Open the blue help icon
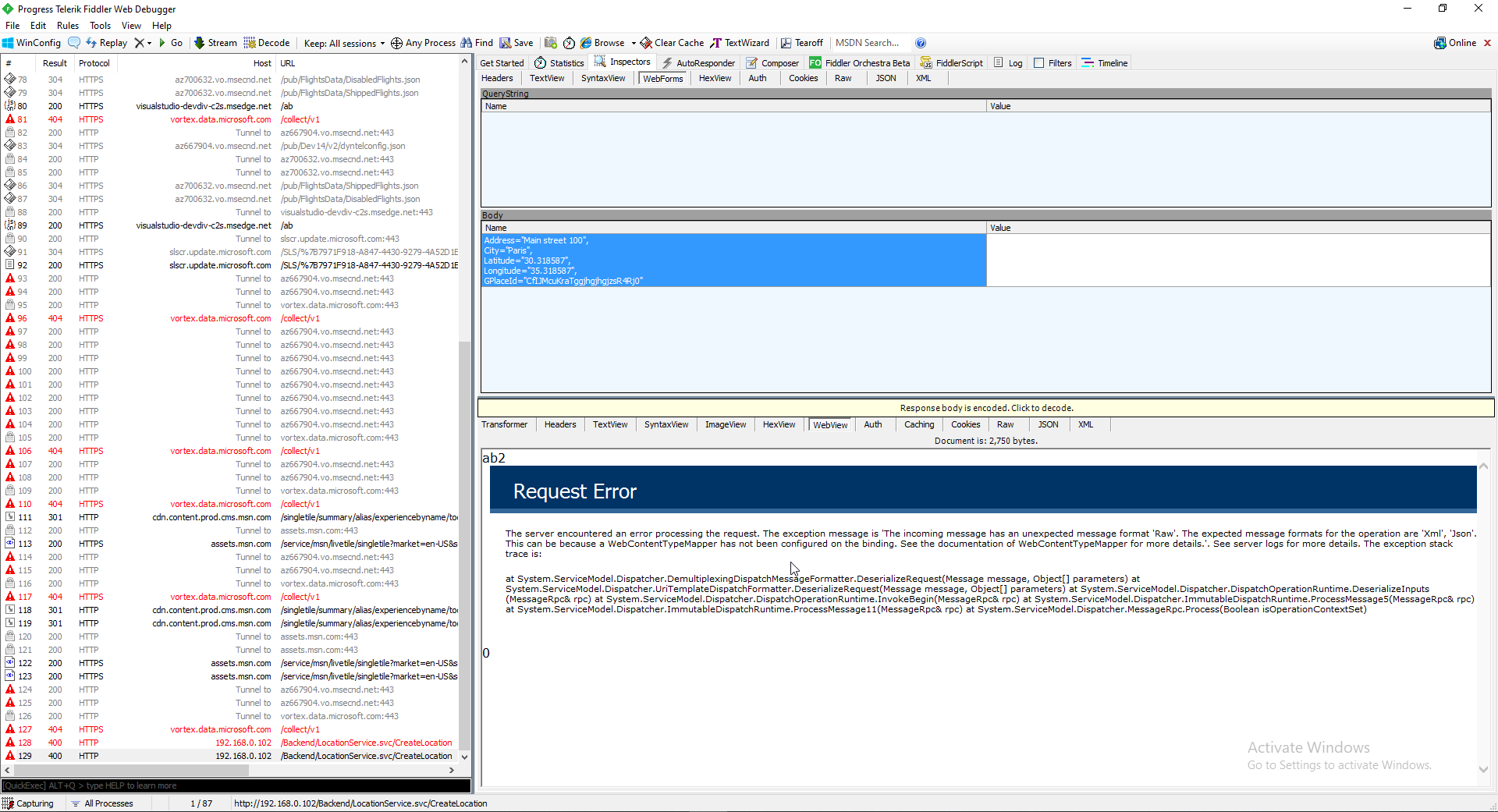The image size is (1498, 812). click(x=921, y=43)
